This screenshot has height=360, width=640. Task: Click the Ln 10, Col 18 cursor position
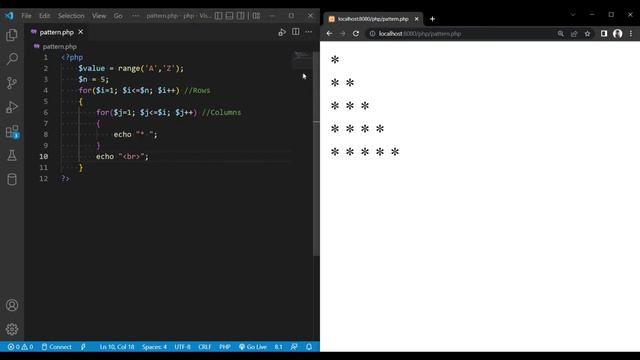(x=117, y=347)
